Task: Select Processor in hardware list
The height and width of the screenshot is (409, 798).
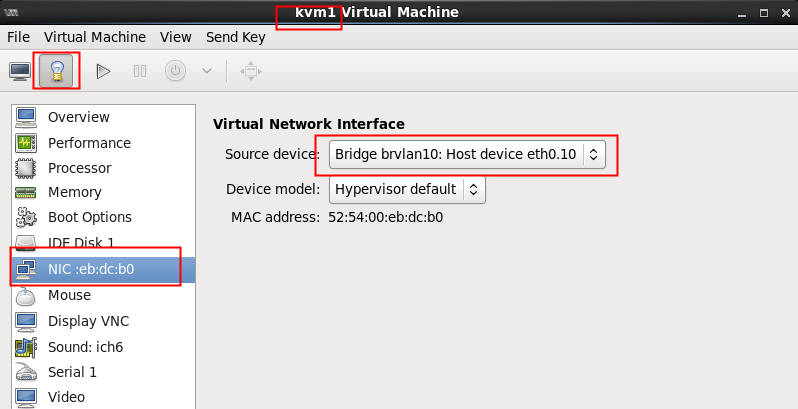Action: click(x=103, y=168)
